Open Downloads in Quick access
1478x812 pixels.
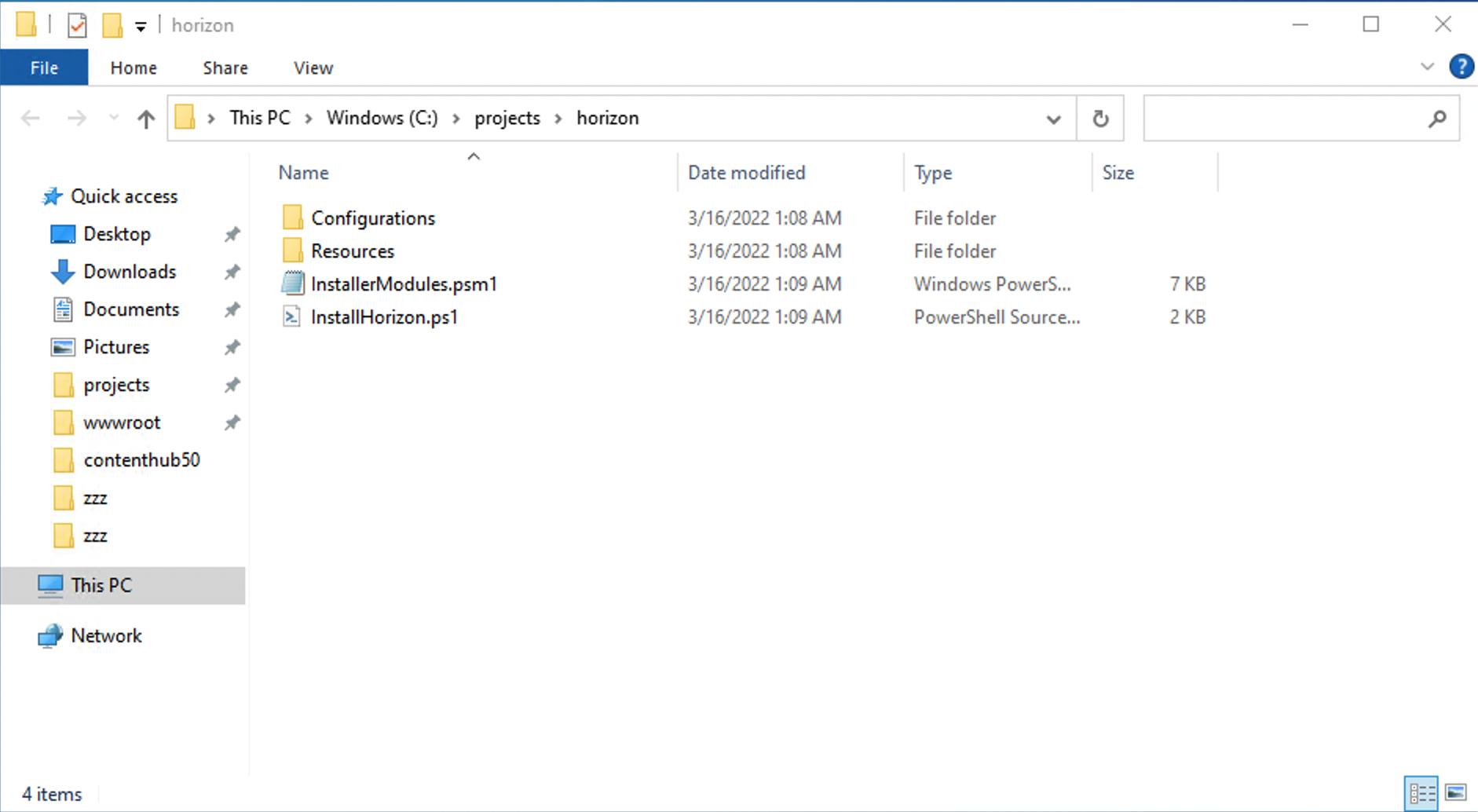point(130,272)
